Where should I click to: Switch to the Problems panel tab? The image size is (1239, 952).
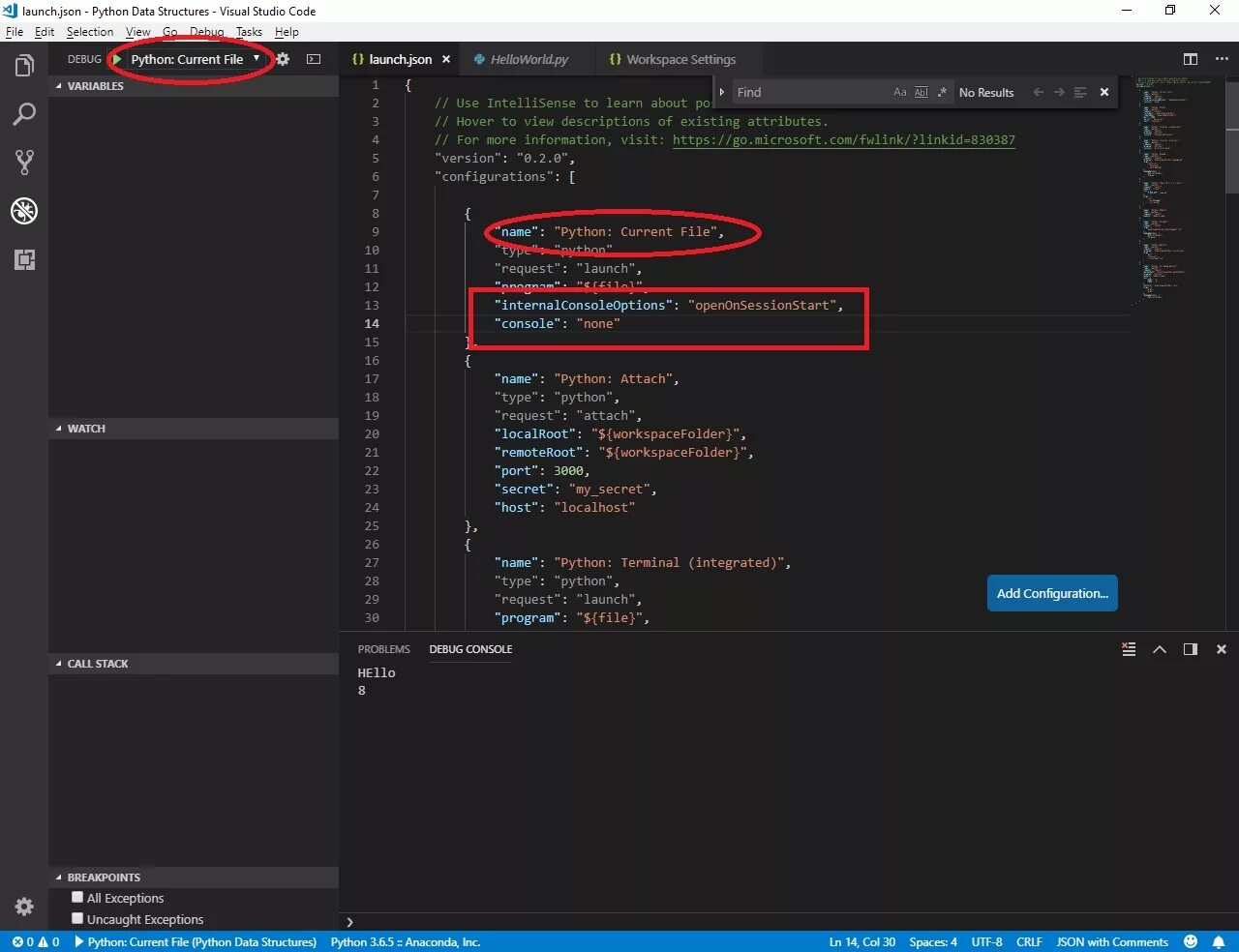coord(383,649)
